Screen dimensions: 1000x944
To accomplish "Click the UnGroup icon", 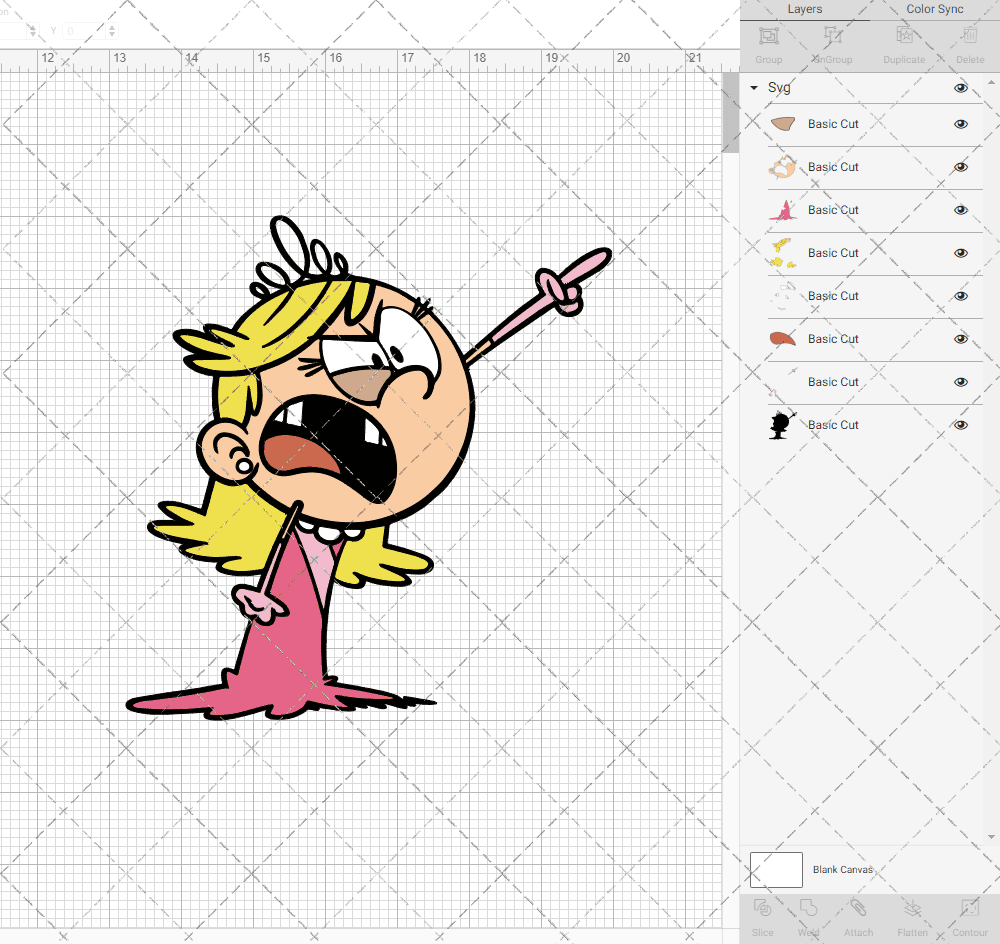I will (832, 36).
